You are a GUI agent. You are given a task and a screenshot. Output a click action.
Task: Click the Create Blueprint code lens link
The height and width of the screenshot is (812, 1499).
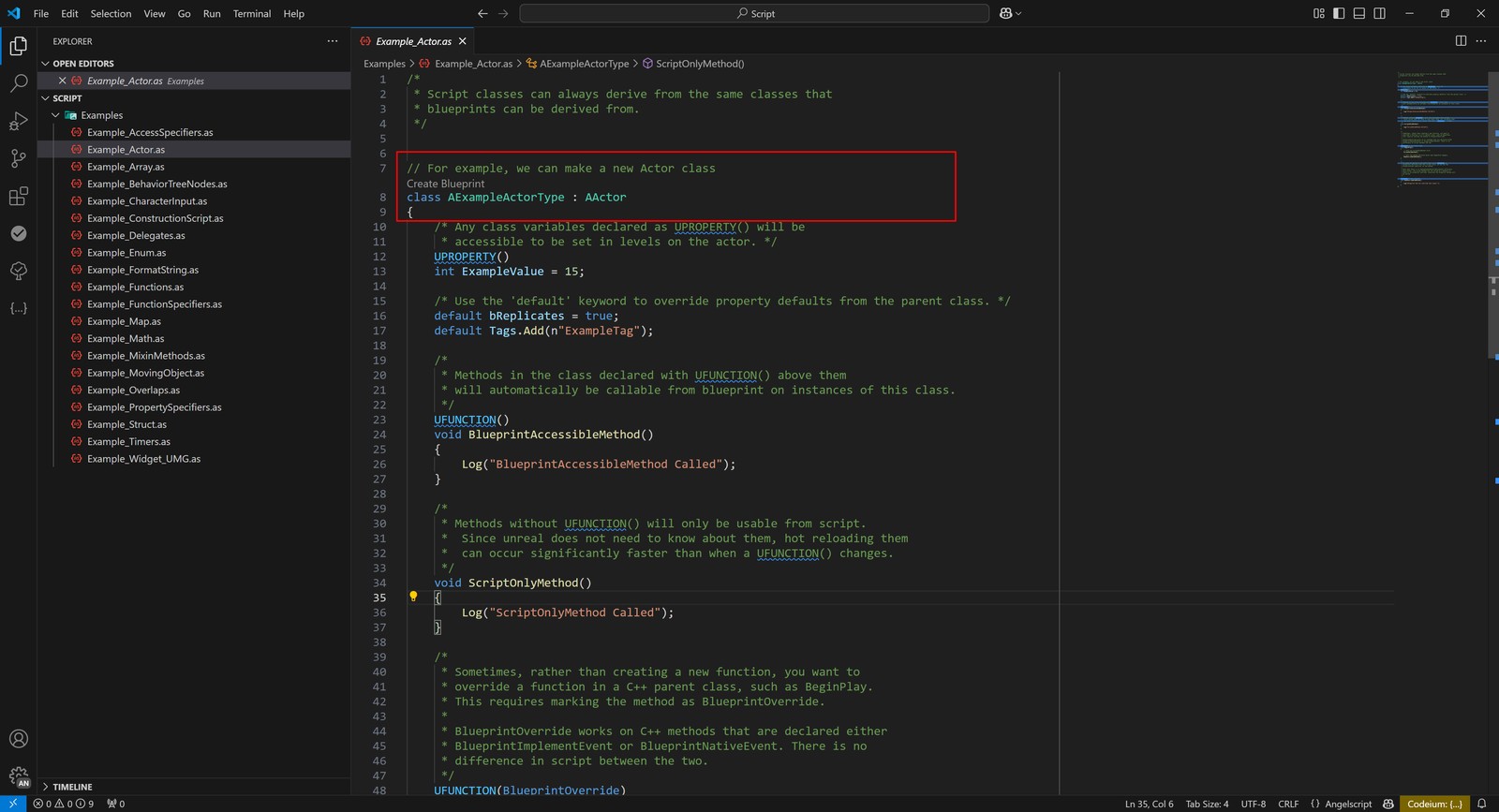445,184
